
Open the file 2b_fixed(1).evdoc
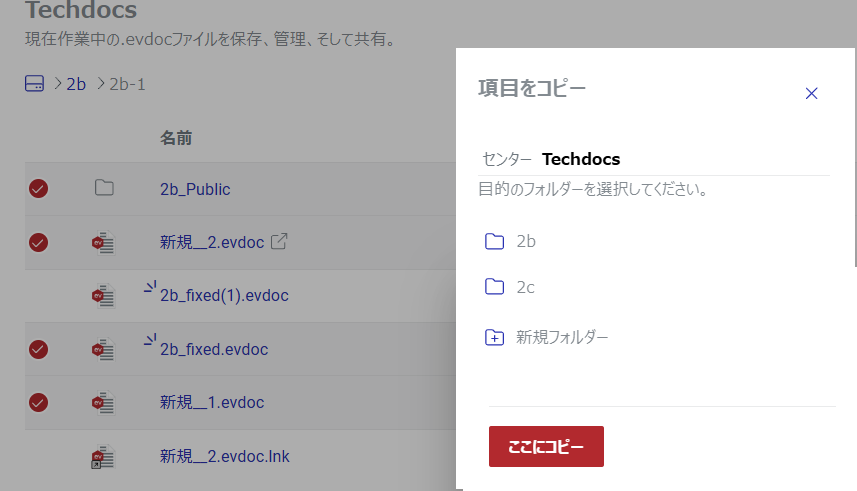[x=224, y=295]
